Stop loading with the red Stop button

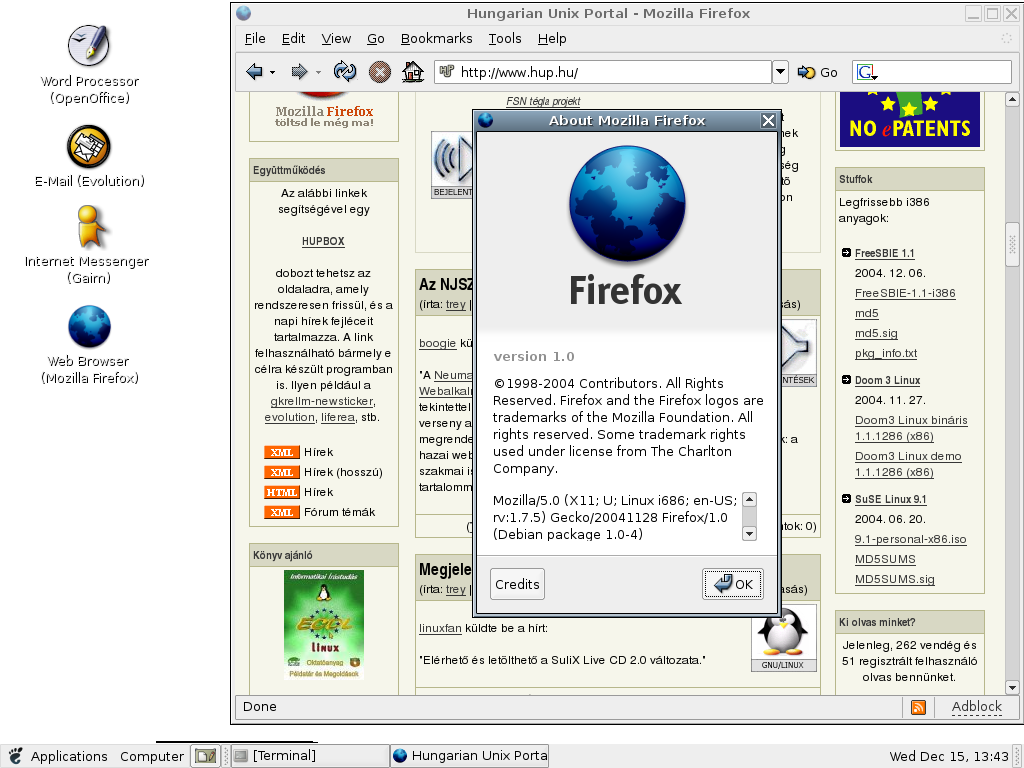click(x=379, y=72)
